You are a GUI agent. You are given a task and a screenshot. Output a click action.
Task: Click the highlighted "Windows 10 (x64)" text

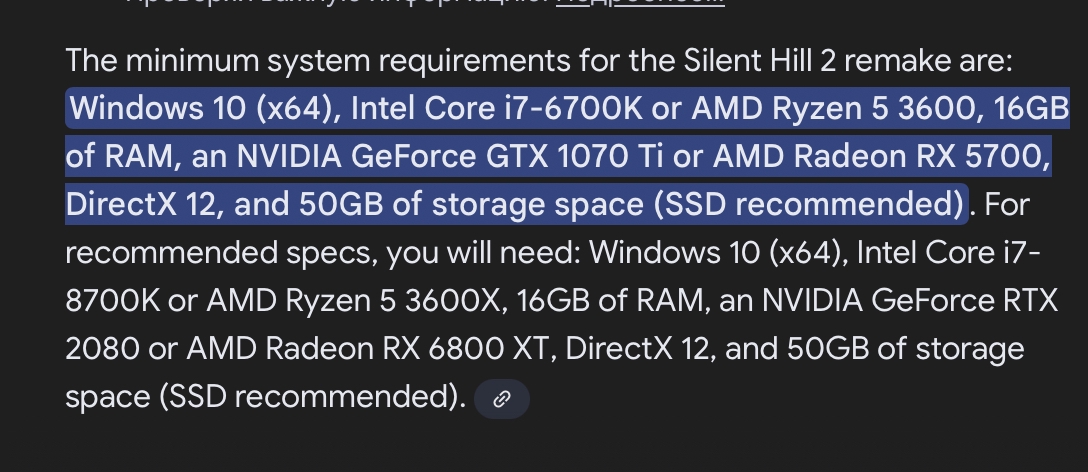coord(202,108)
